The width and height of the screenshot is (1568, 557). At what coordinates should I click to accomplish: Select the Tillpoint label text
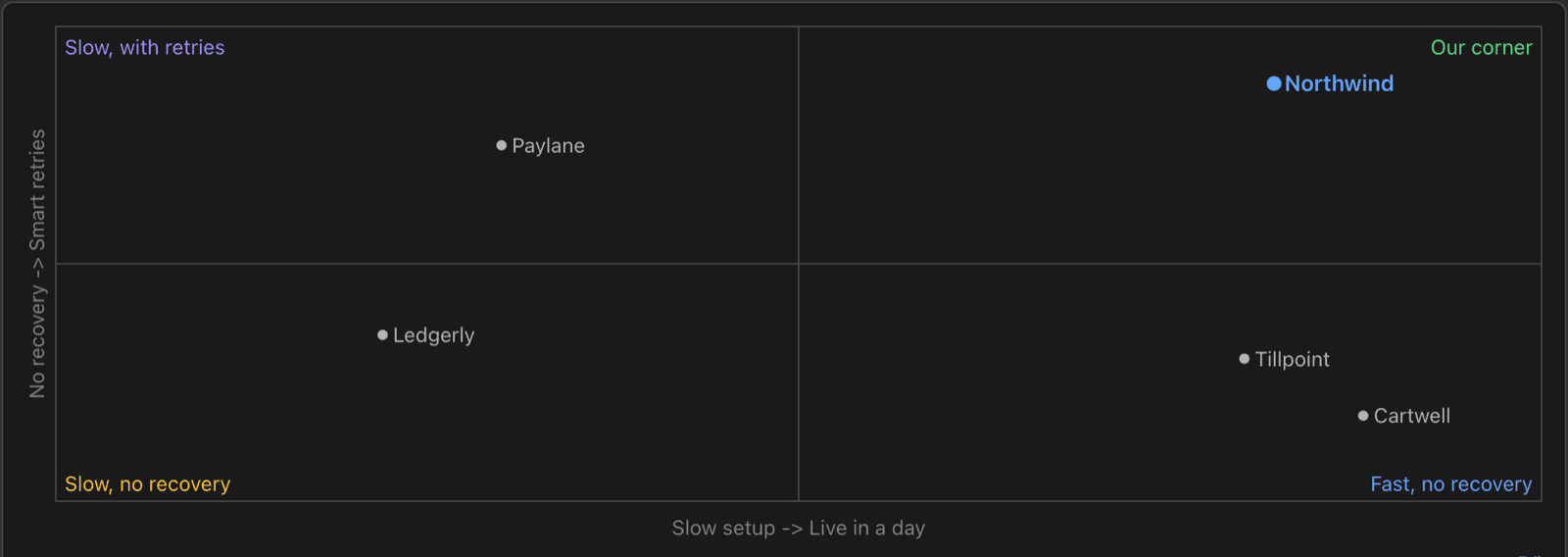(x=1292, y=360)
